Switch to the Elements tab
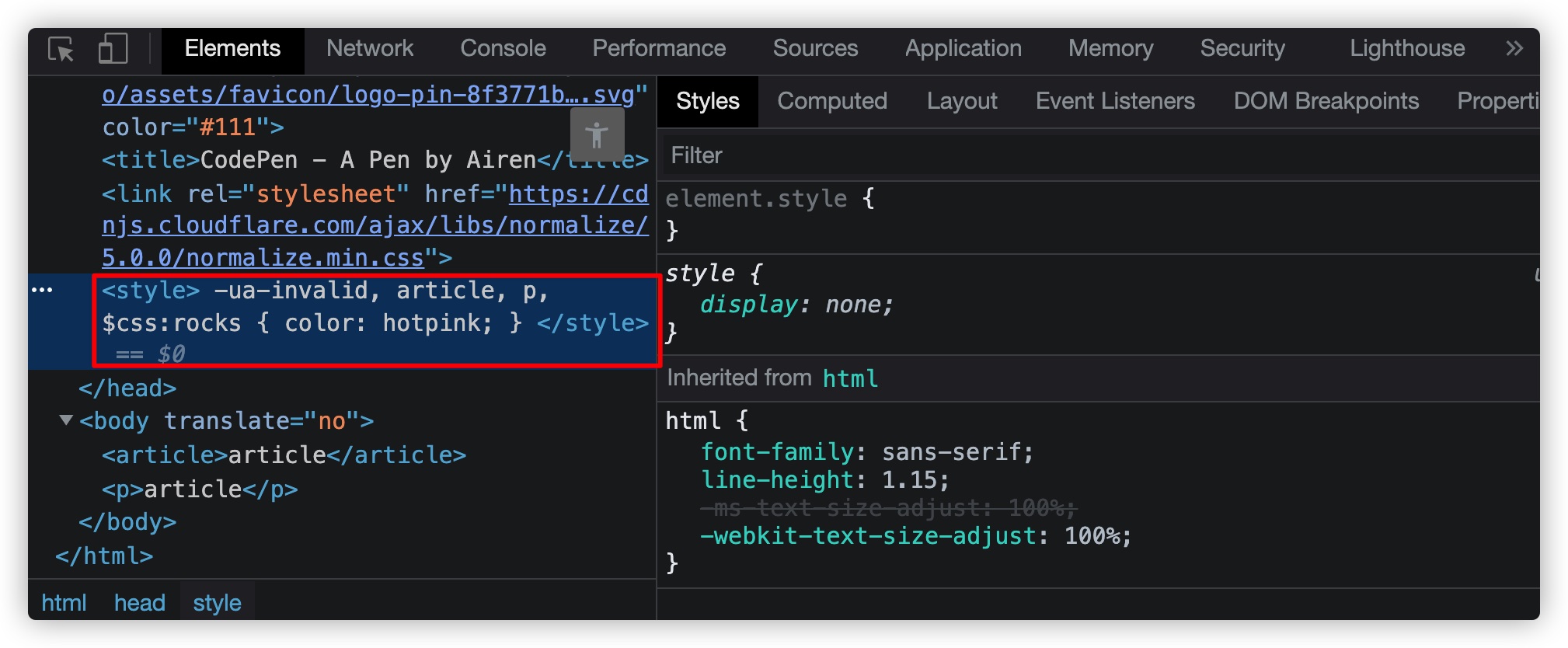The width and height of the screenshot is (1568, 648). coord(232,49)
